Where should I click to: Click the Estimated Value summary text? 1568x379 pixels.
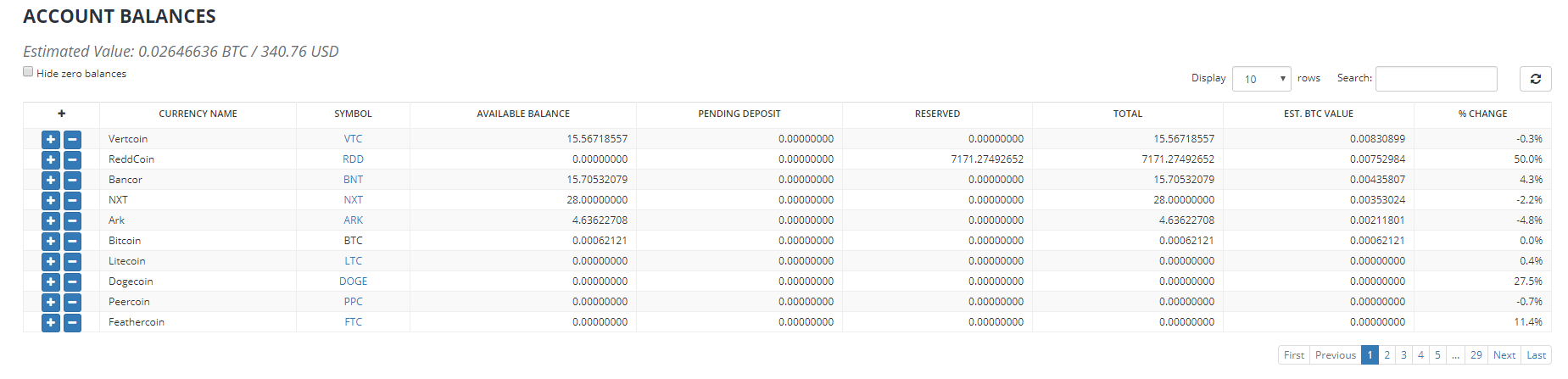181,52
